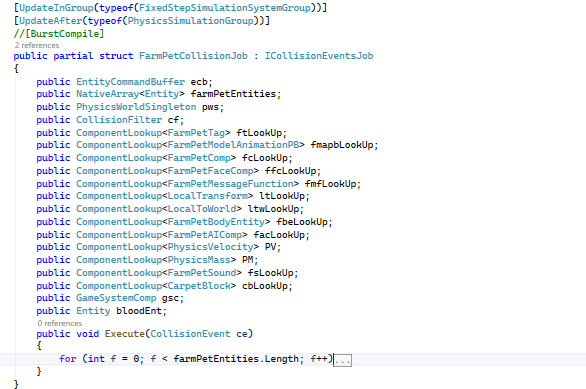Image resolution: width=586 pixels, height=389 pixels.
Task: Click the bloodEnt field name
Action: point(139,311)
